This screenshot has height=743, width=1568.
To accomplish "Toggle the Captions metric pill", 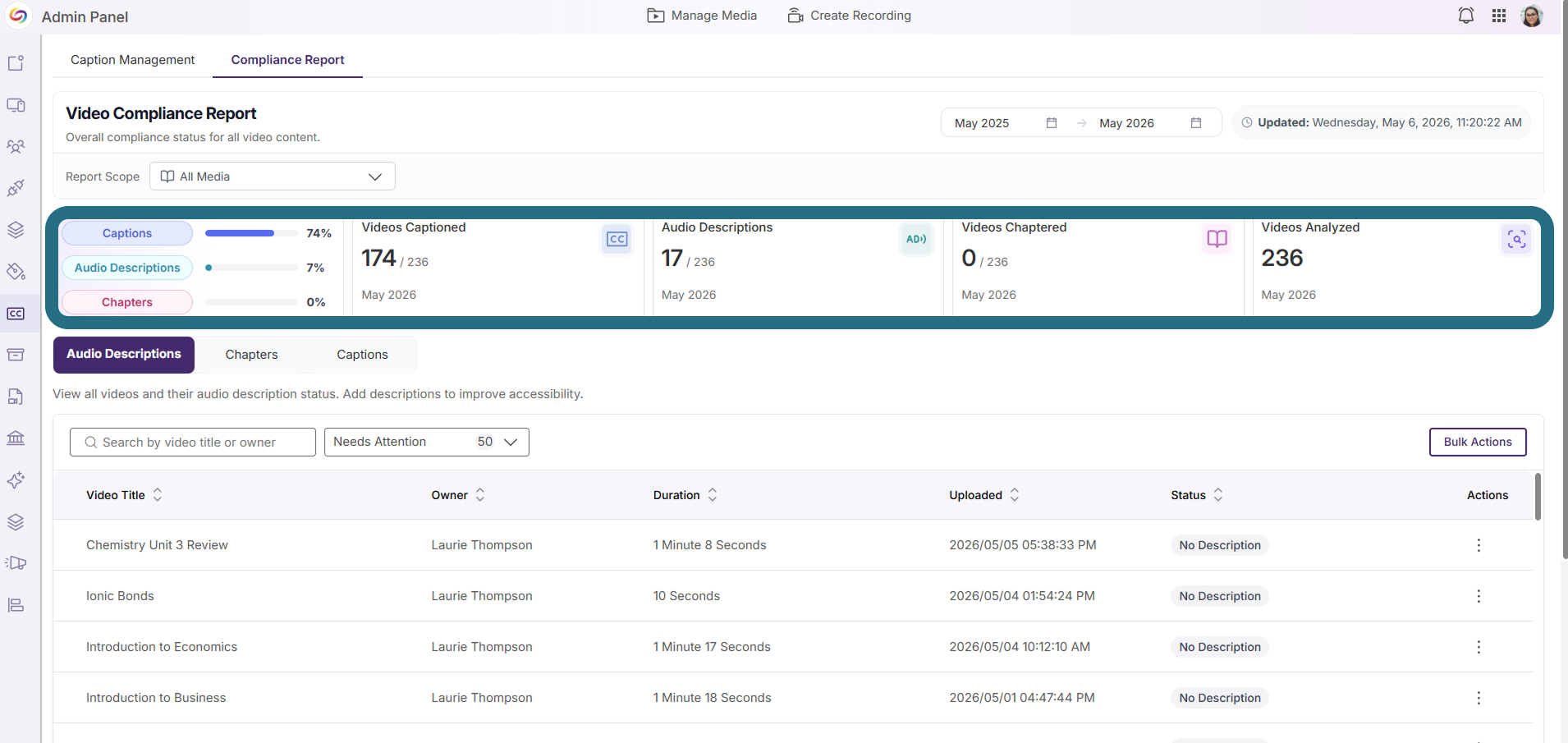I will [x=127, y=233].
